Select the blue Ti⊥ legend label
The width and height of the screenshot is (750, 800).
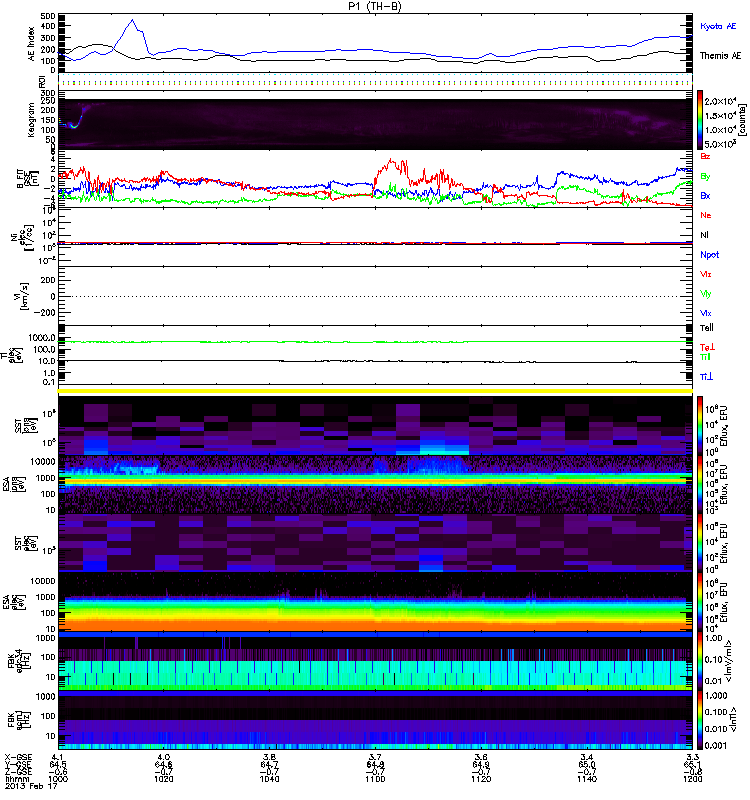click(x=706, y=377)
